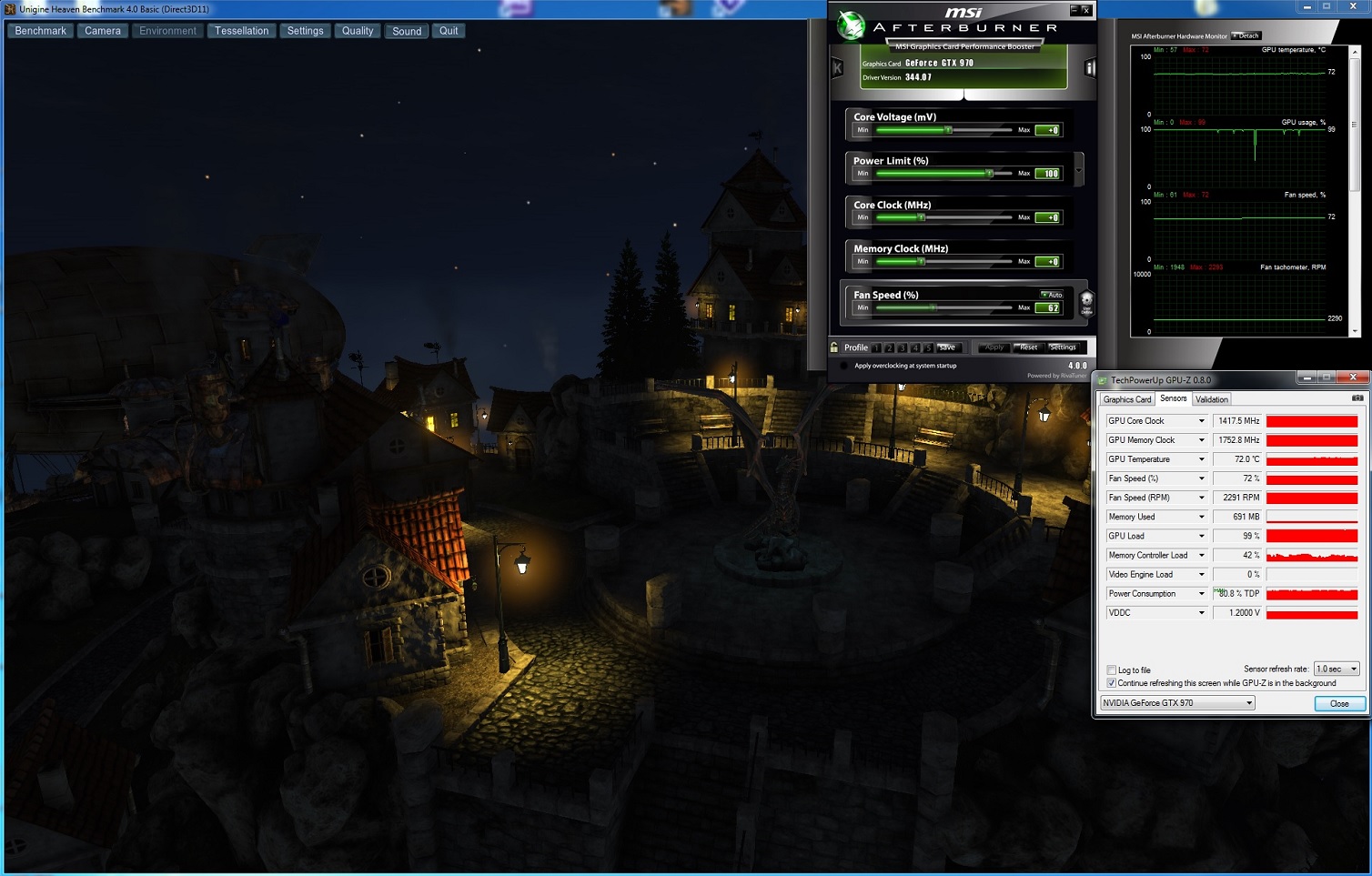Image resolution: width=1372 pixels, height=876 pixels.
Task: Click the profile lock padlock icon
Action: click(x=834, y=347)
